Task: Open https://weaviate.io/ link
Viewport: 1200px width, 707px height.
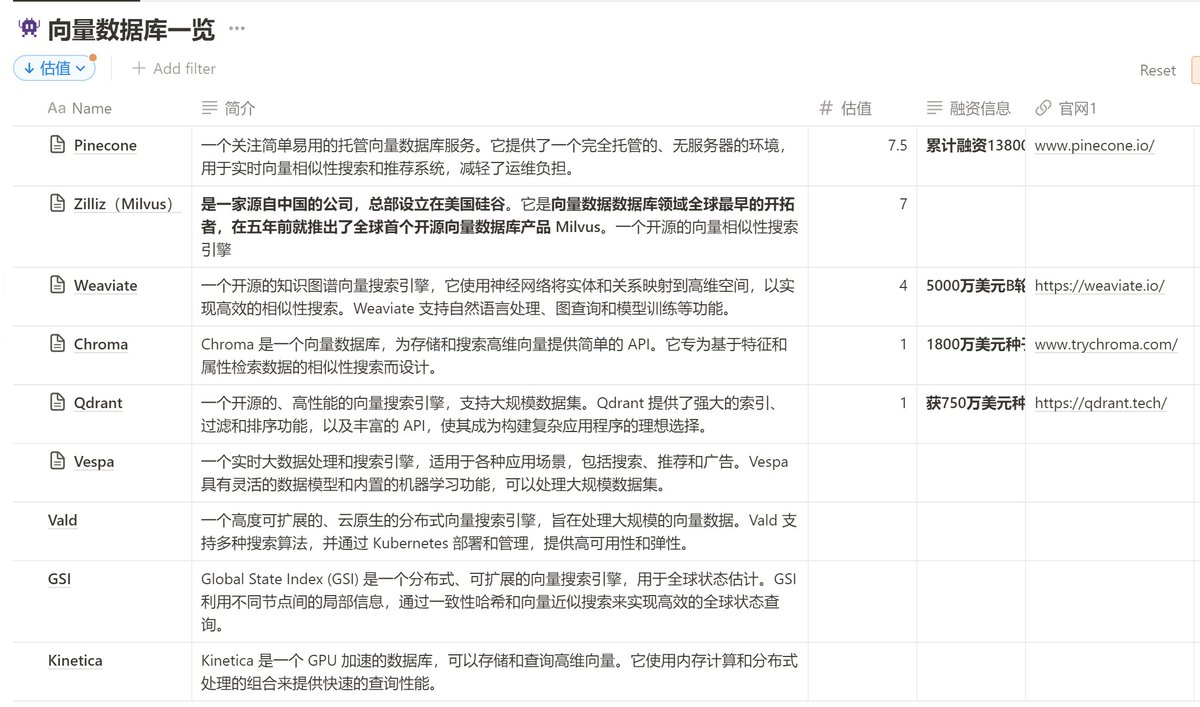Action: tap(1099, 285)
